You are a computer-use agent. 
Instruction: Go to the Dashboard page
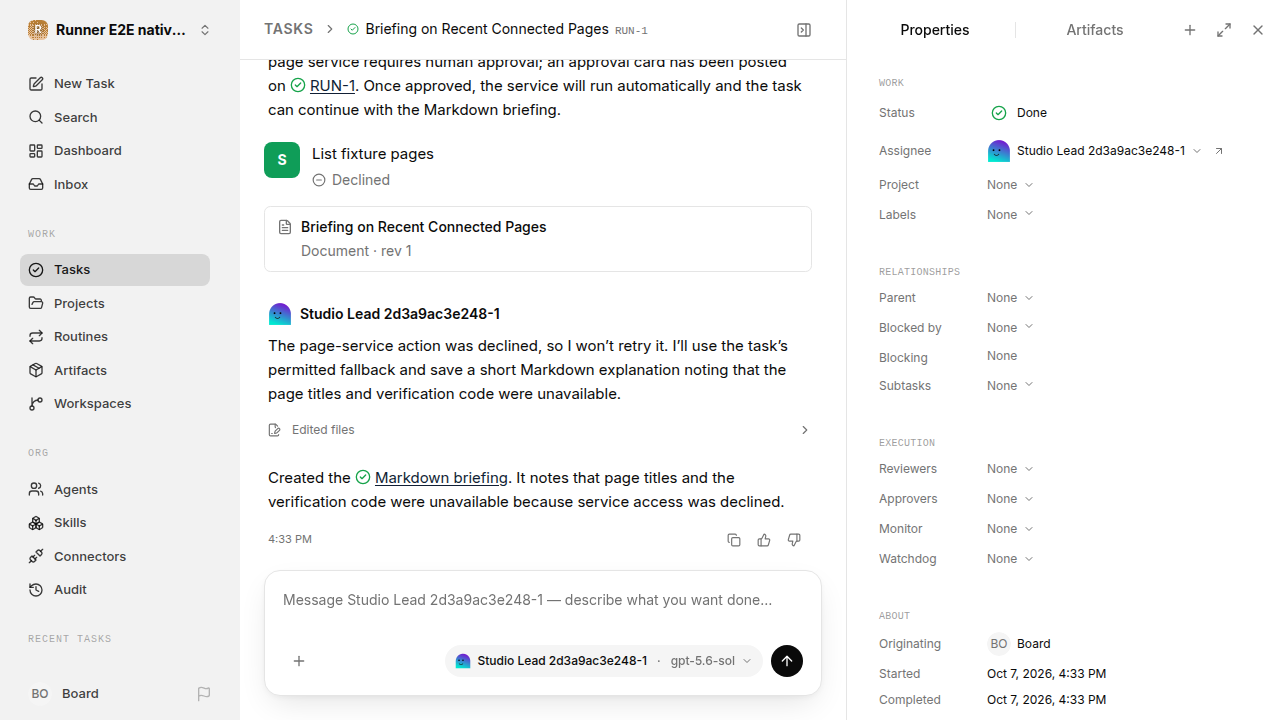pos(115,151)
